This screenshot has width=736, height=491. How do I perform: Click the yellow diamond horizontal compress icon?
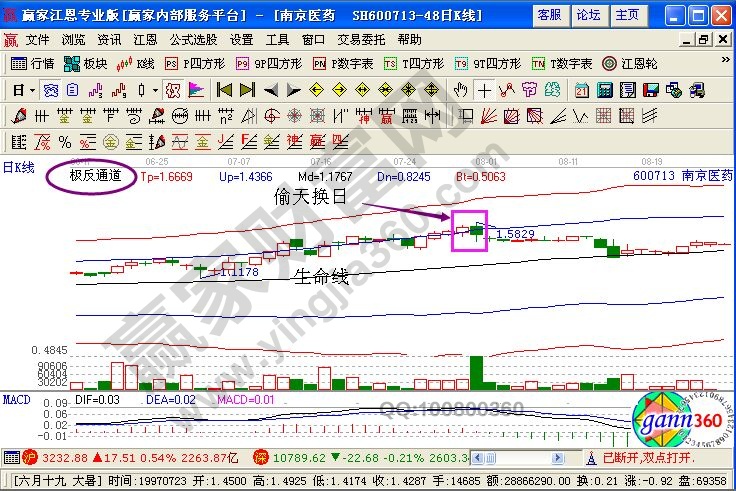(x=385, y=90)
